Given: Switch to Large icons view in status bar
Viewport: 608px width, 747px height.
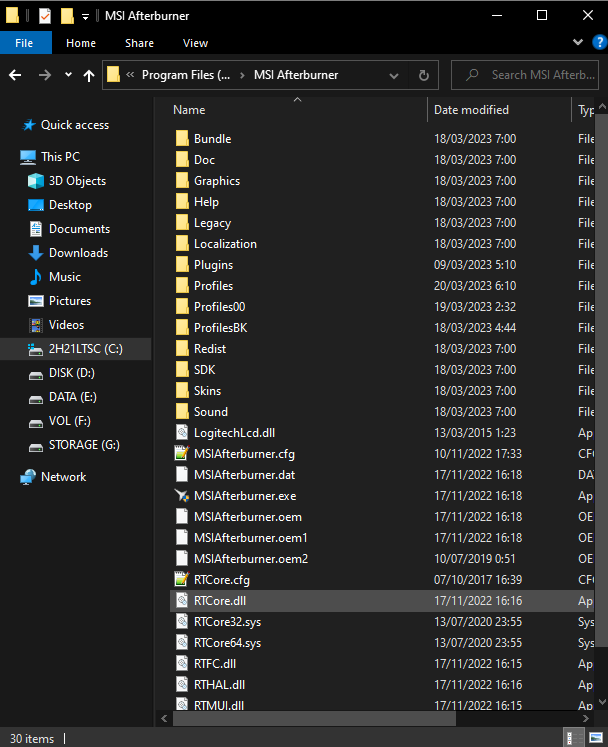Looking at the screenshot, I should click(596, 738).
